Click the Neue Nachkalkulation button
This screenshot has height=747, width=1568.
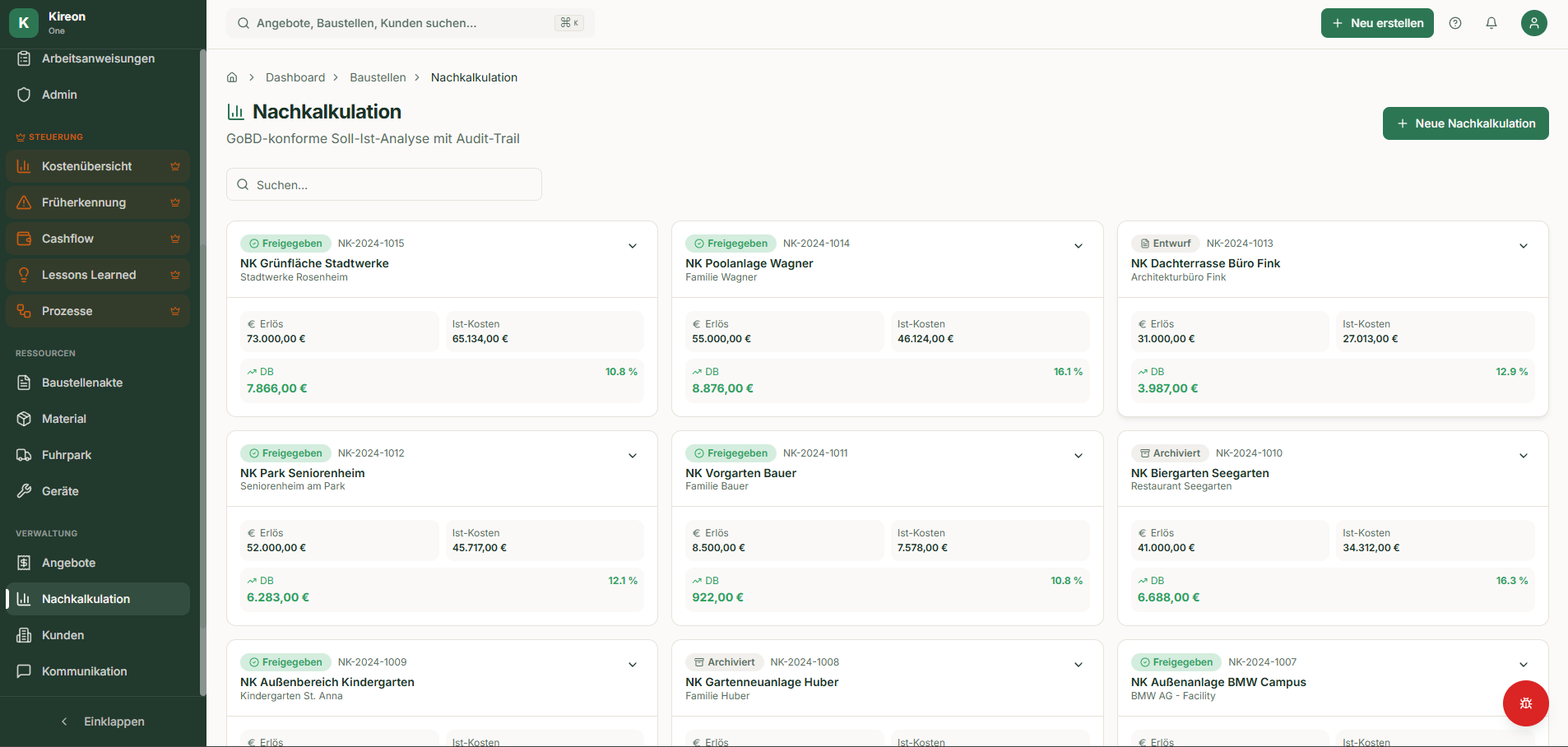pos(1466,123)
